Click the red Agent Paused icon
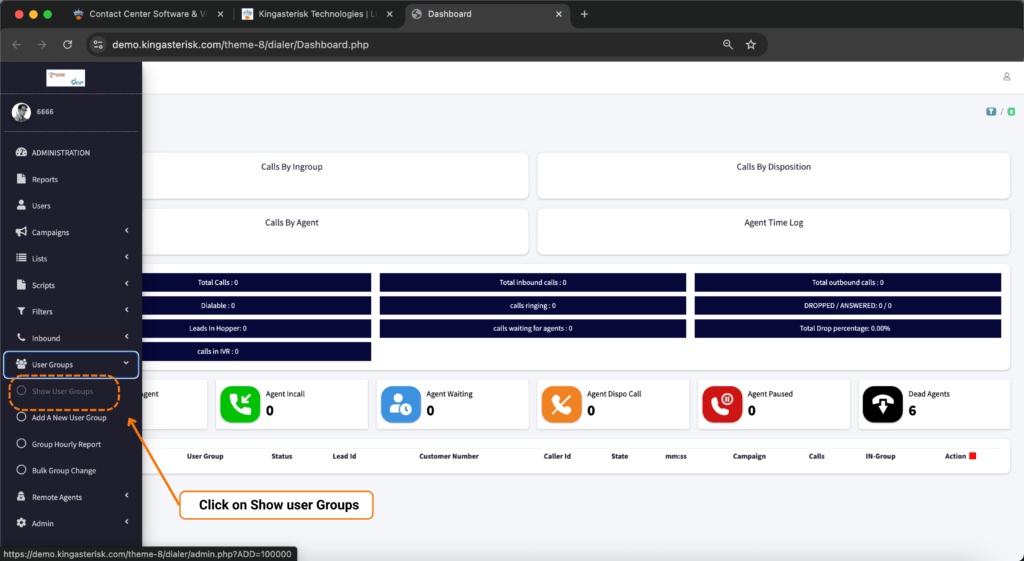1024x561 pixels. (x=722, y=404)
